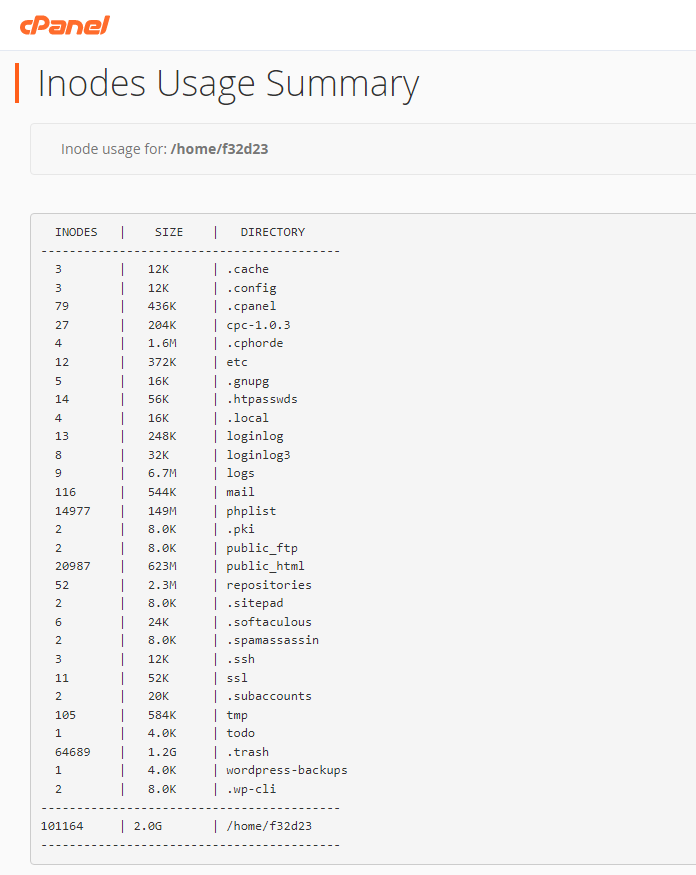The width and height of the screenshot is (696, 875).
Task: Select the cpc-1.0.3 directory name
Action: point(258,325)
